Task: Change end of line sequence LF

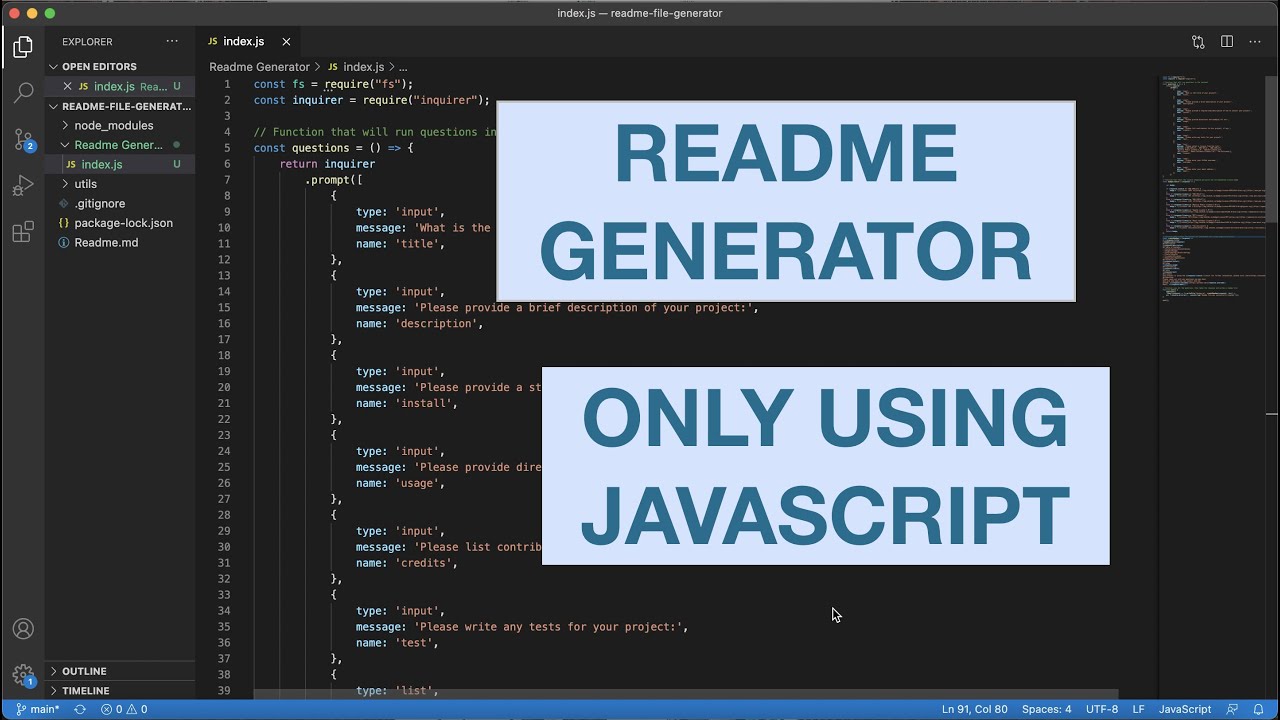Action: pos(1138,709)
